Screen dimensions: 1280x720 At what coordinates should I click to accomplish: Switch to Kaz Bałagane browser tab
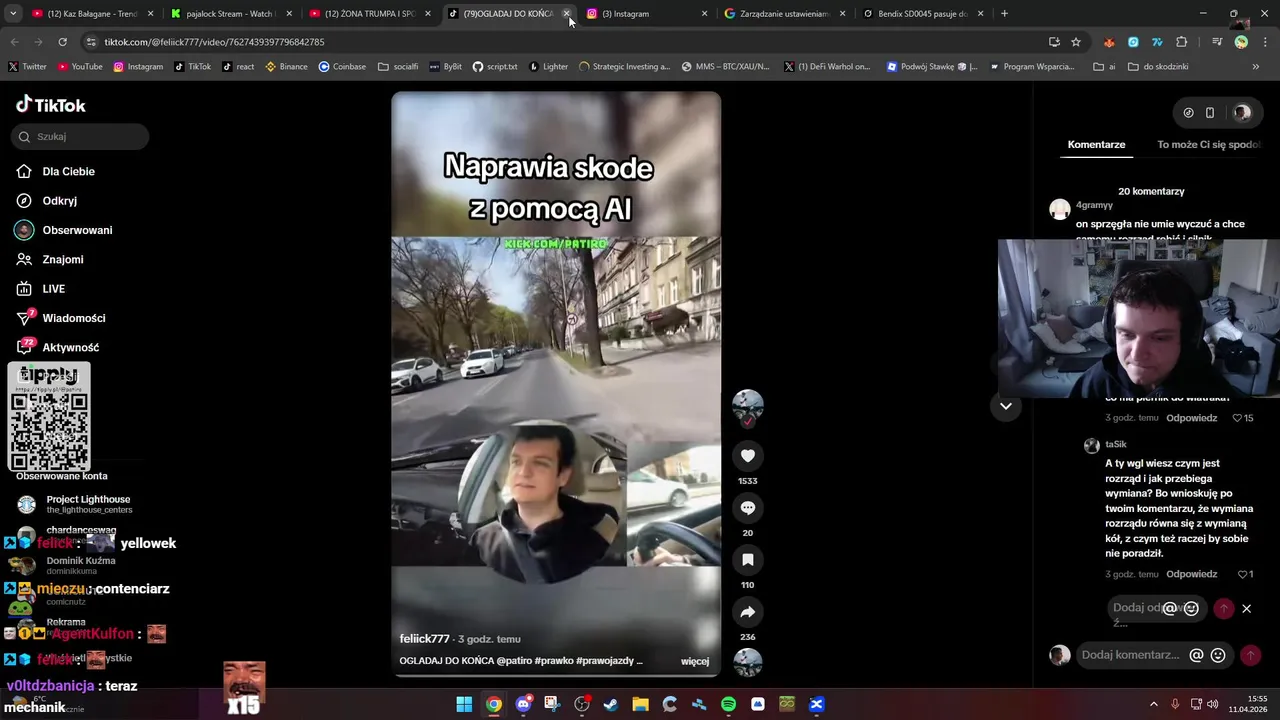(x=93, y=14)
